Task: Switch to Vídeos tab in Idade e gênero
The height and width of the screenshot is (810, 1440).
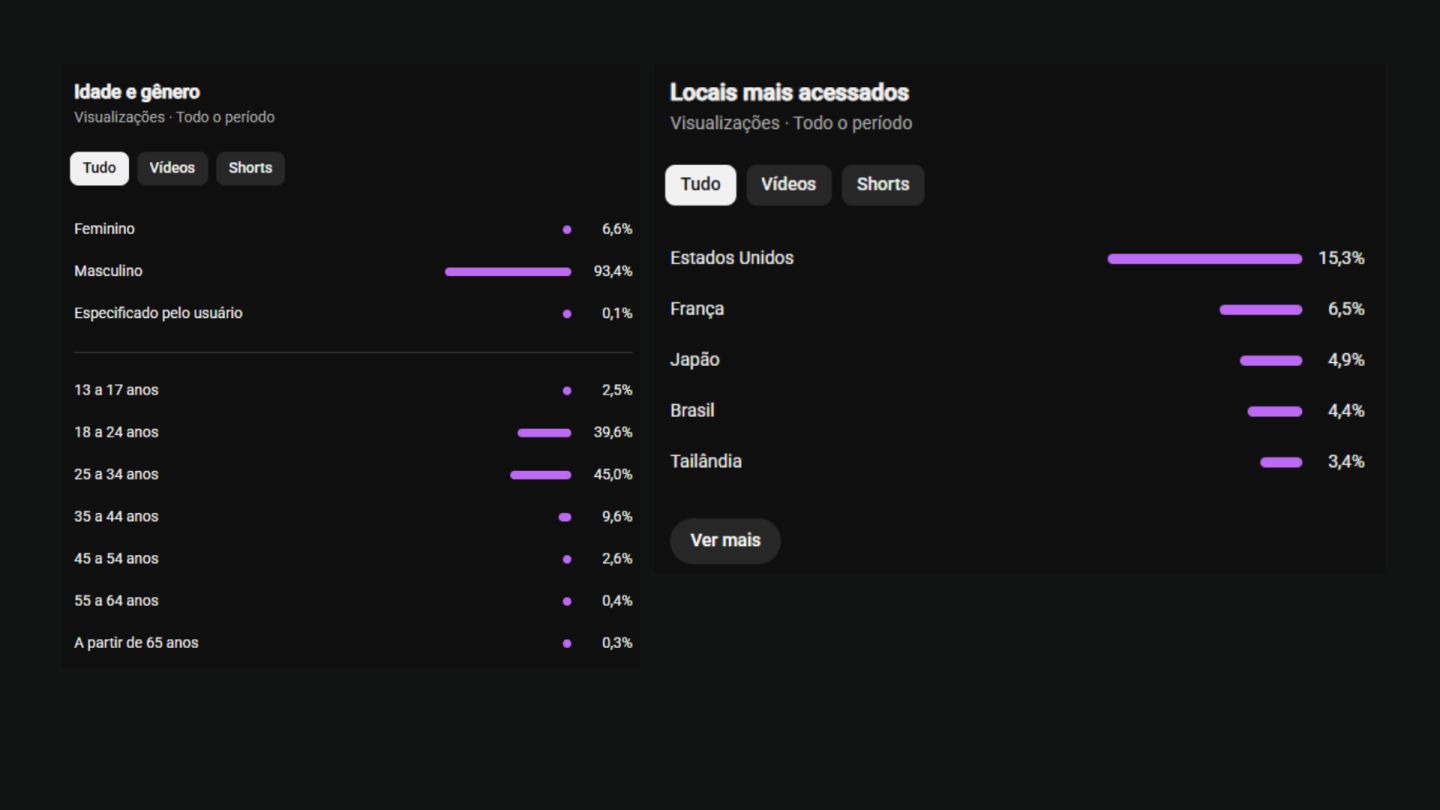Action: click(x=172, y=168)
